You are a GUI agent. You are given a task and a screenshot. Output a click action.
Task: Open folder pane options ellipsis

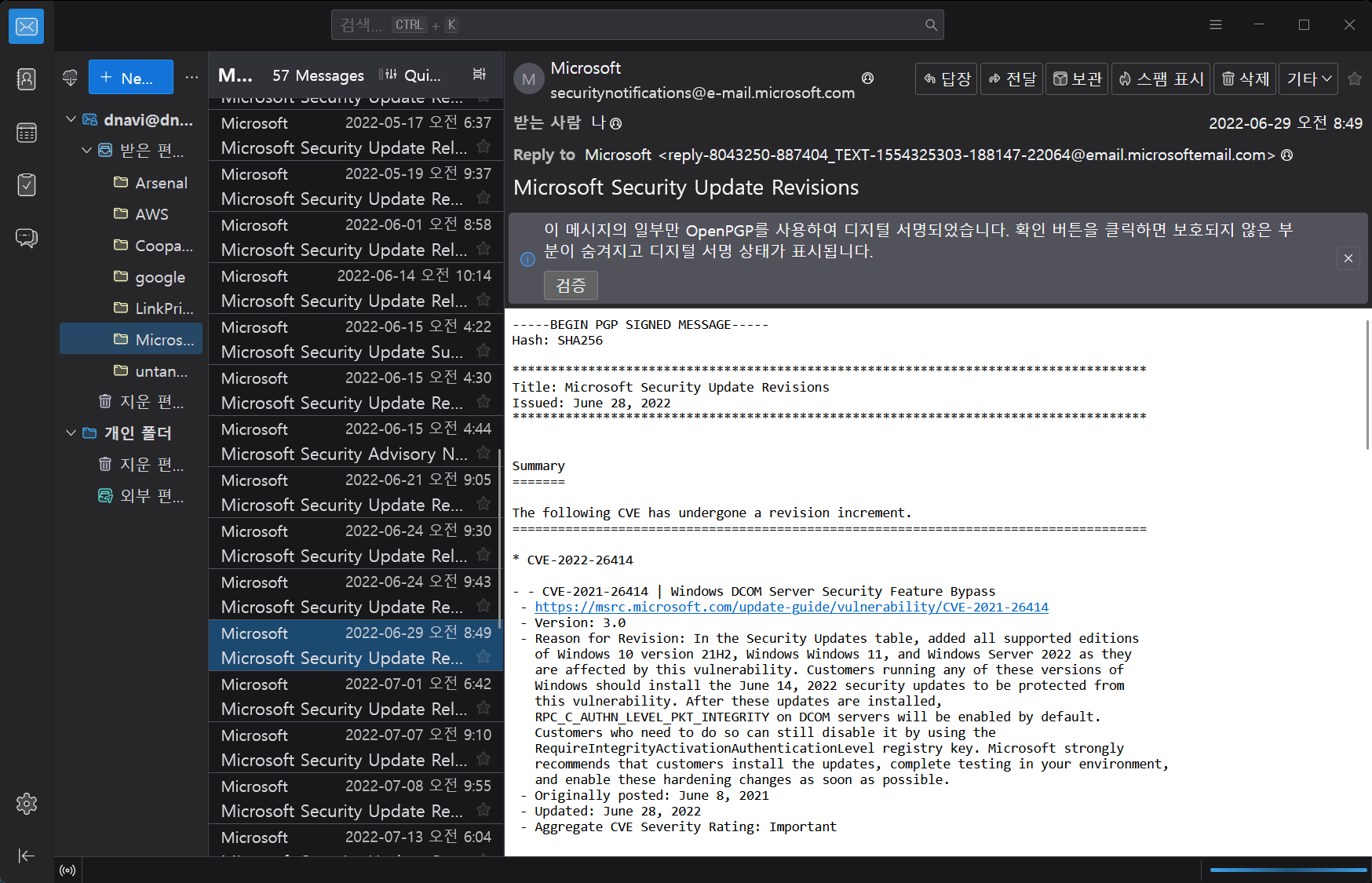[x=192, y=77]
